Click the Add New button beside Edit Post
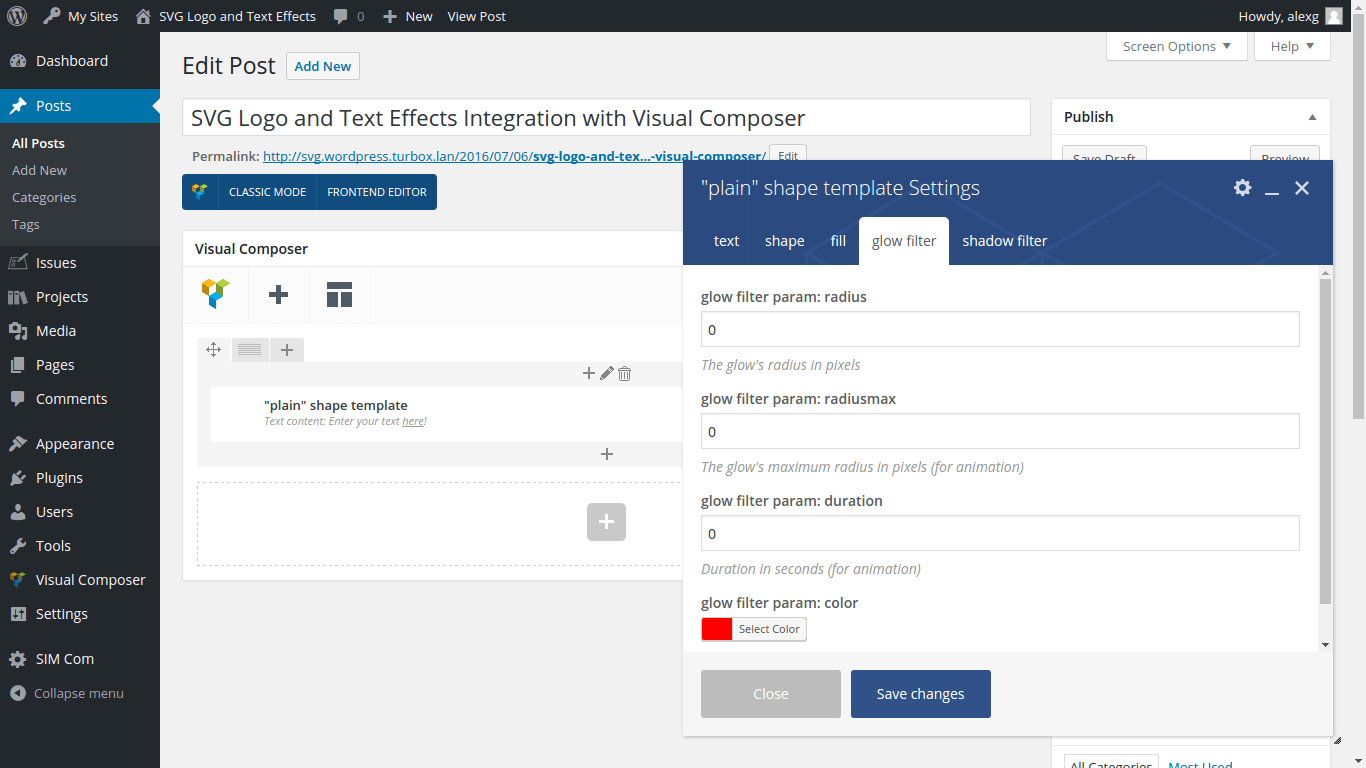The height and width of the screenshot is (768, 1366). (322, 66)
